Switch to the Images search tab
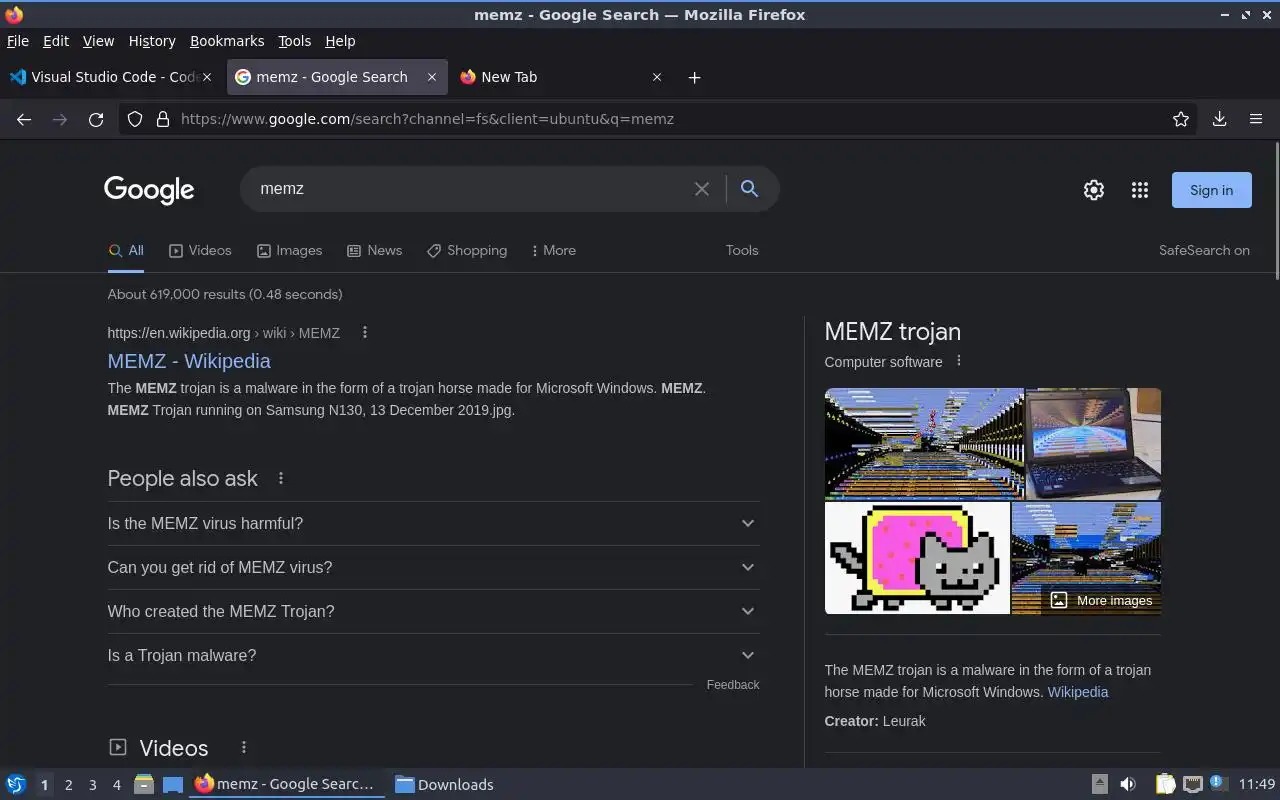The width and height of the screenshot is (1280, 800). [289, 251]
